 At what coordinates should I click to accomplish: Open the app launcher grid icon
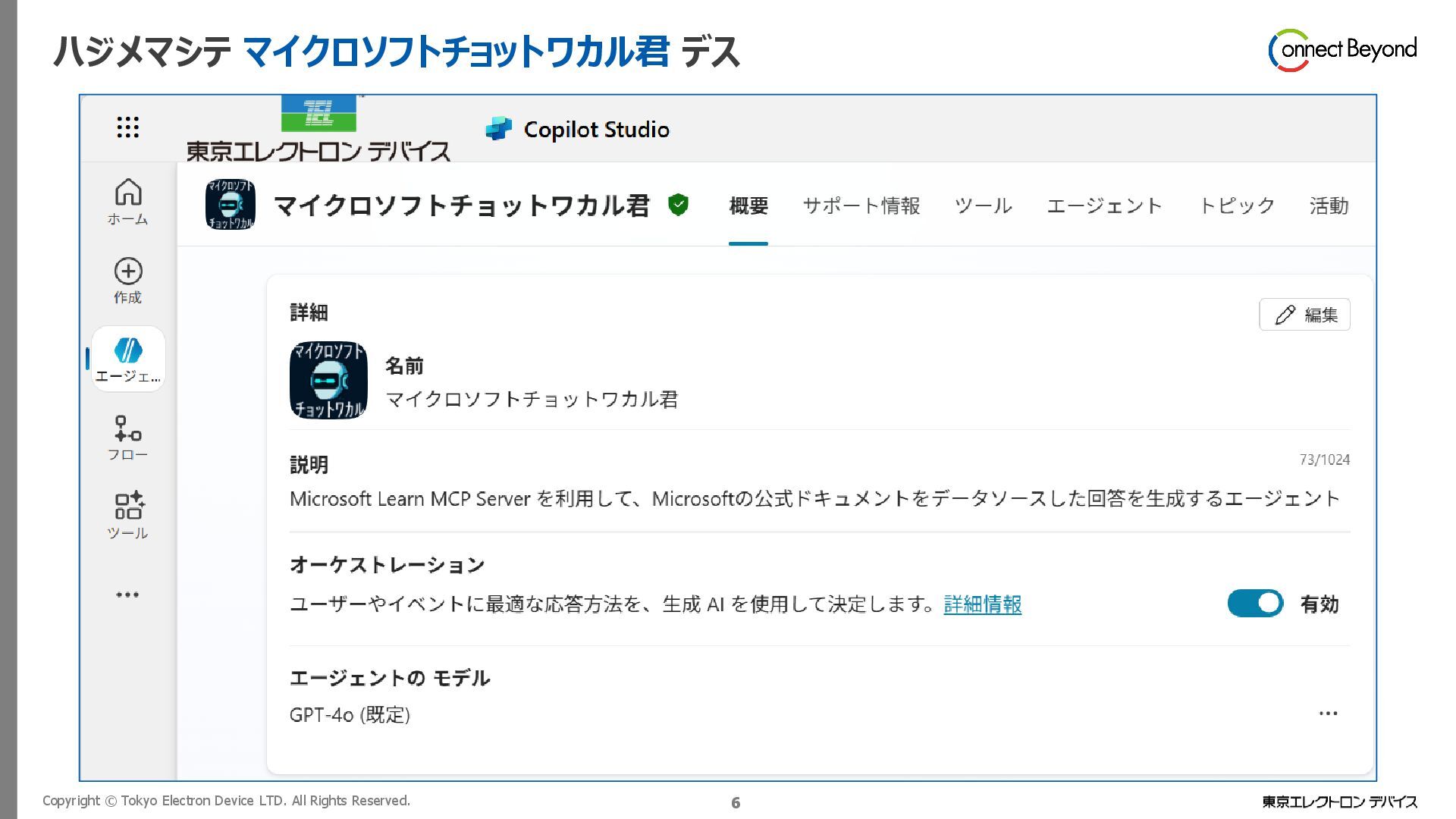pyautogui.click(x=127, y=127)
